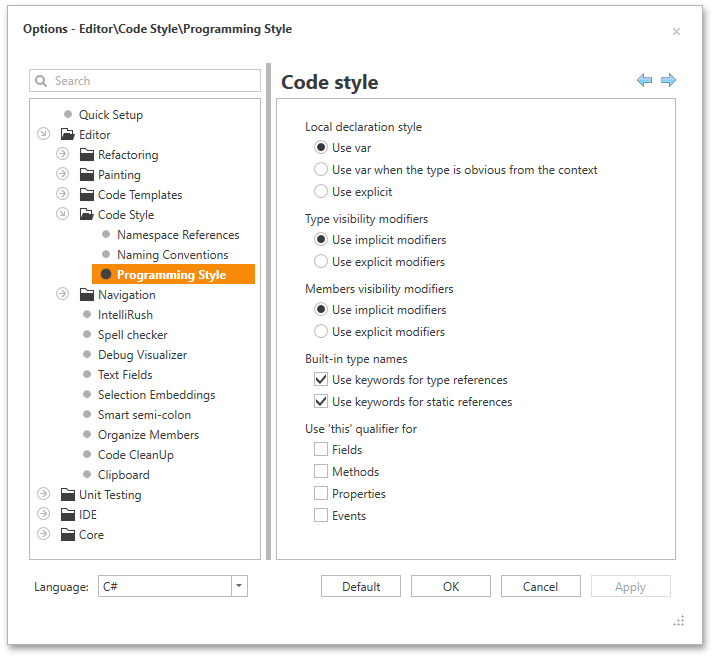Select the IntelliRush options item
716x660 pixels.
(125, 315)
